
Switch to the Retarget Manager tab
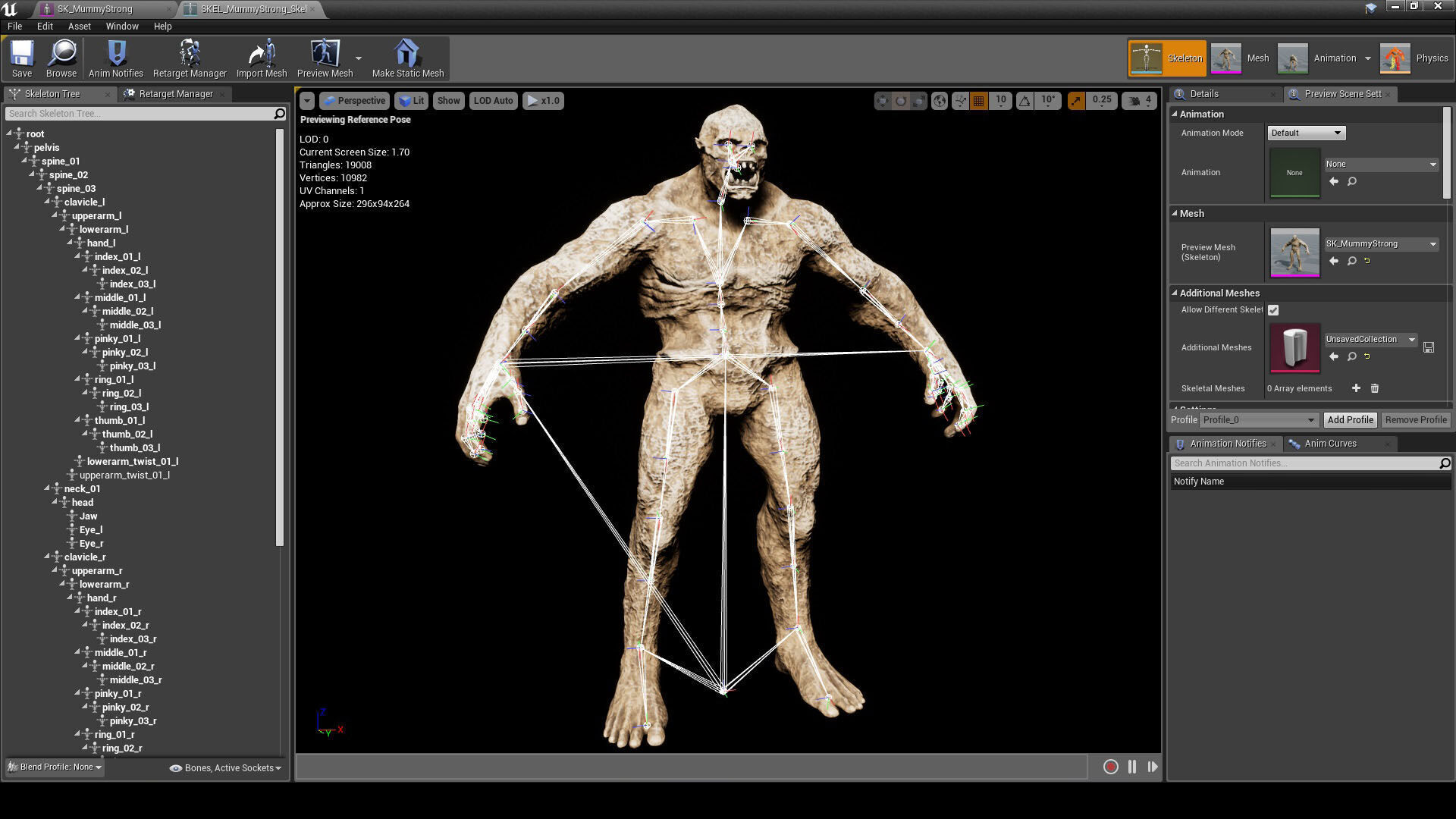175,94
